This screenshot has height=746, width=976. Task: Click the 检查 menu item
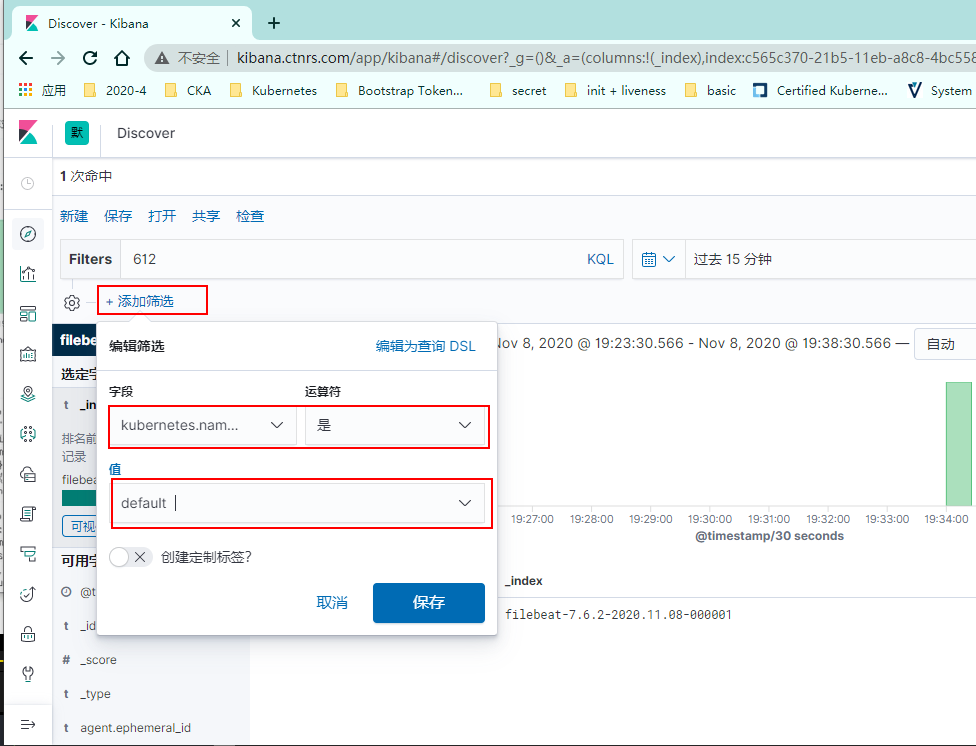[250, 216]
